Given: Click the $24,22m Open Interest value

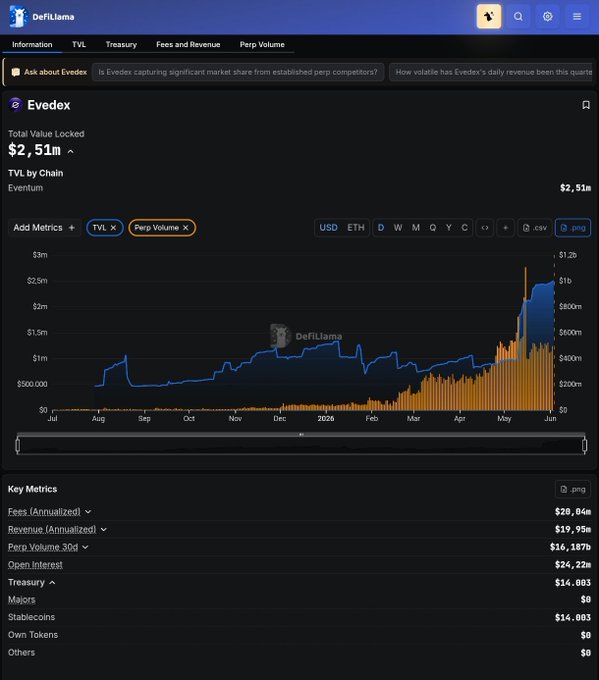Looking at the screenshot, I should pyautogui.click(x=573, y=565).
